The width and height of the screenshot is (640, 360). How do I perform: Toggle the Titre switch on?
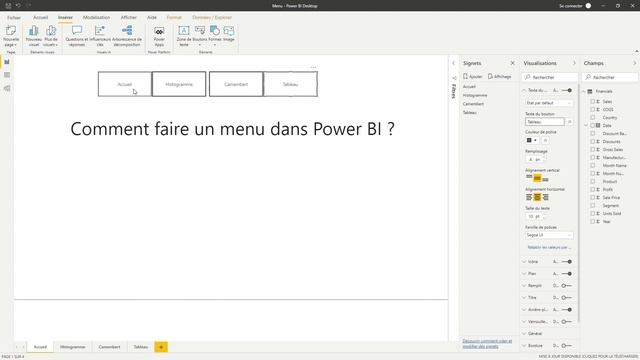567,298
